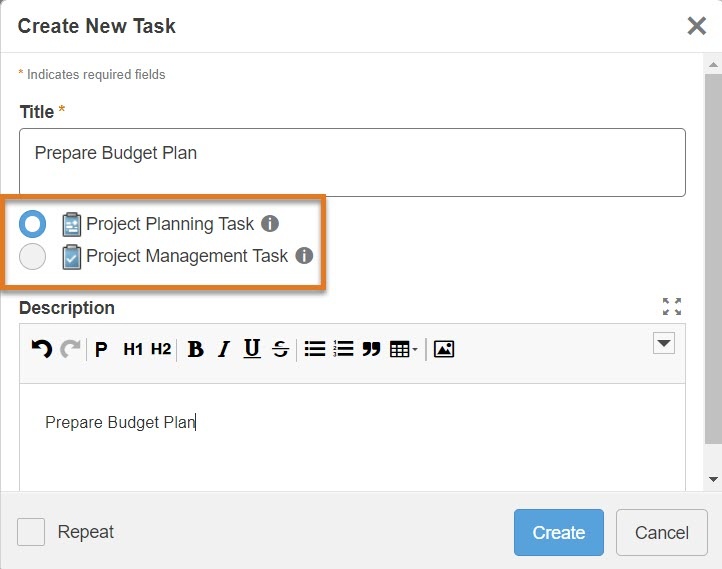Set paragraph style with P button
This screenshot has width=722, height=569.
coord(102,349)
